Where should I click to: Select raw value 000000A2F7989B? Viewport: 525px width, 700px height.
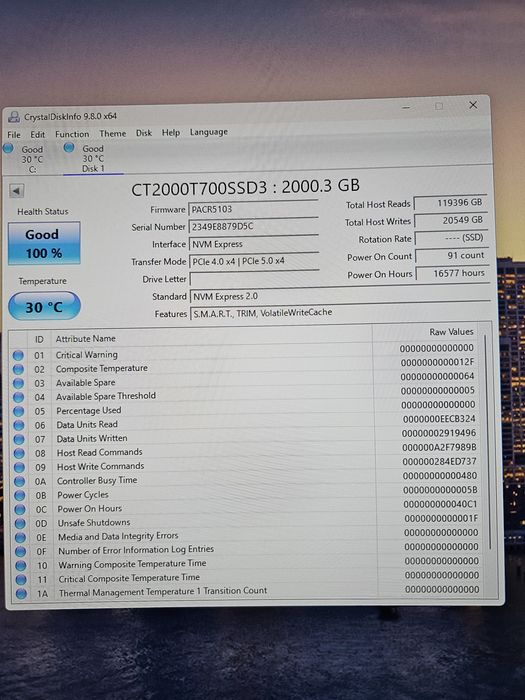click(x=439, y=447)
